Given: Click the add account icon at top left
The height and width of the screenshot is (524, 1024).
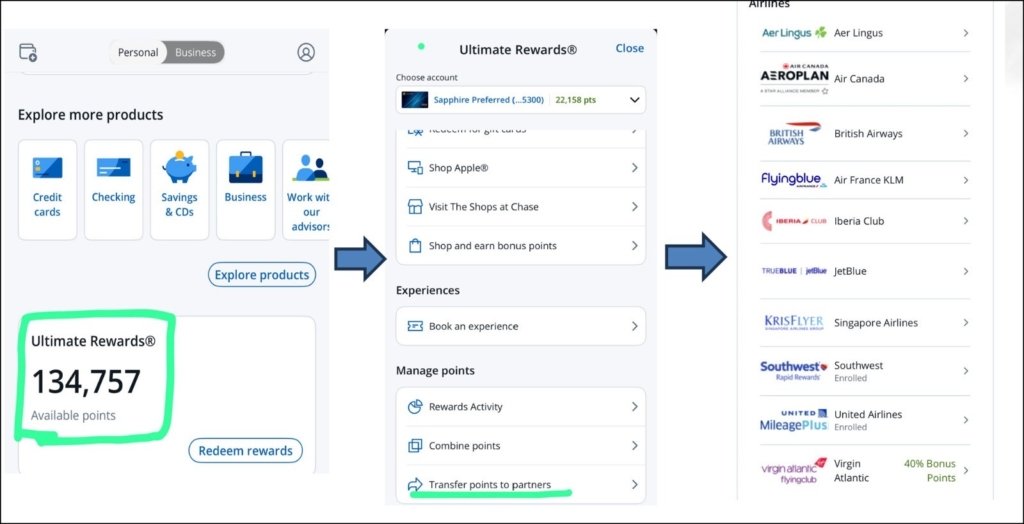Looking at the screenshot, I should pos(28,52).
